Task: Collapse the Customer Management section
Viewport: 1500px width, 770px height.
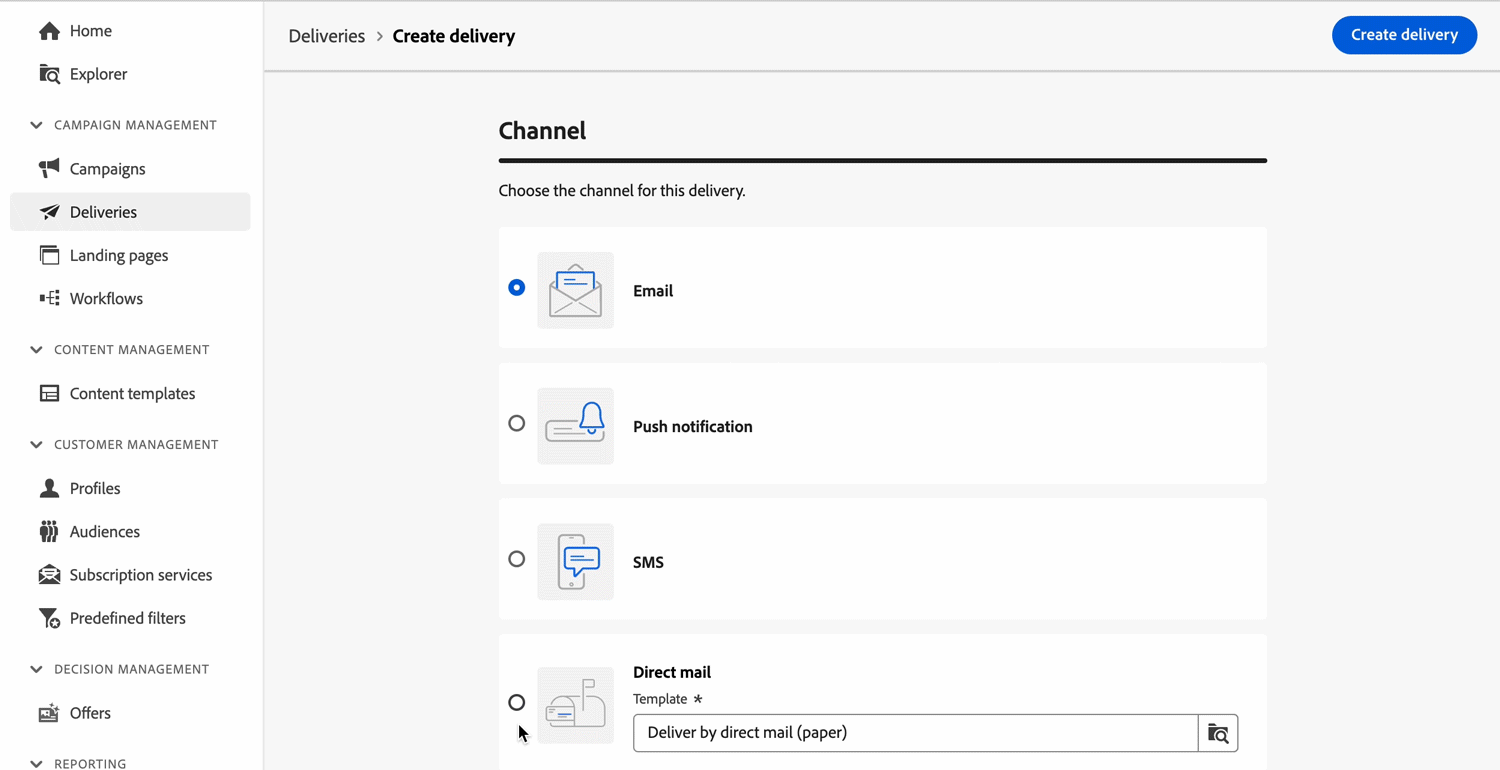Action: click(36, 444)
